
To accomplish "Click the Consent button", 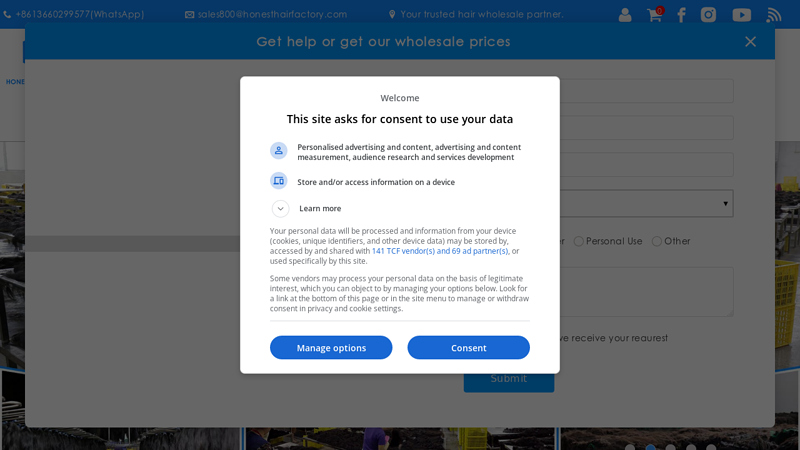I will [x=468, y=348].
